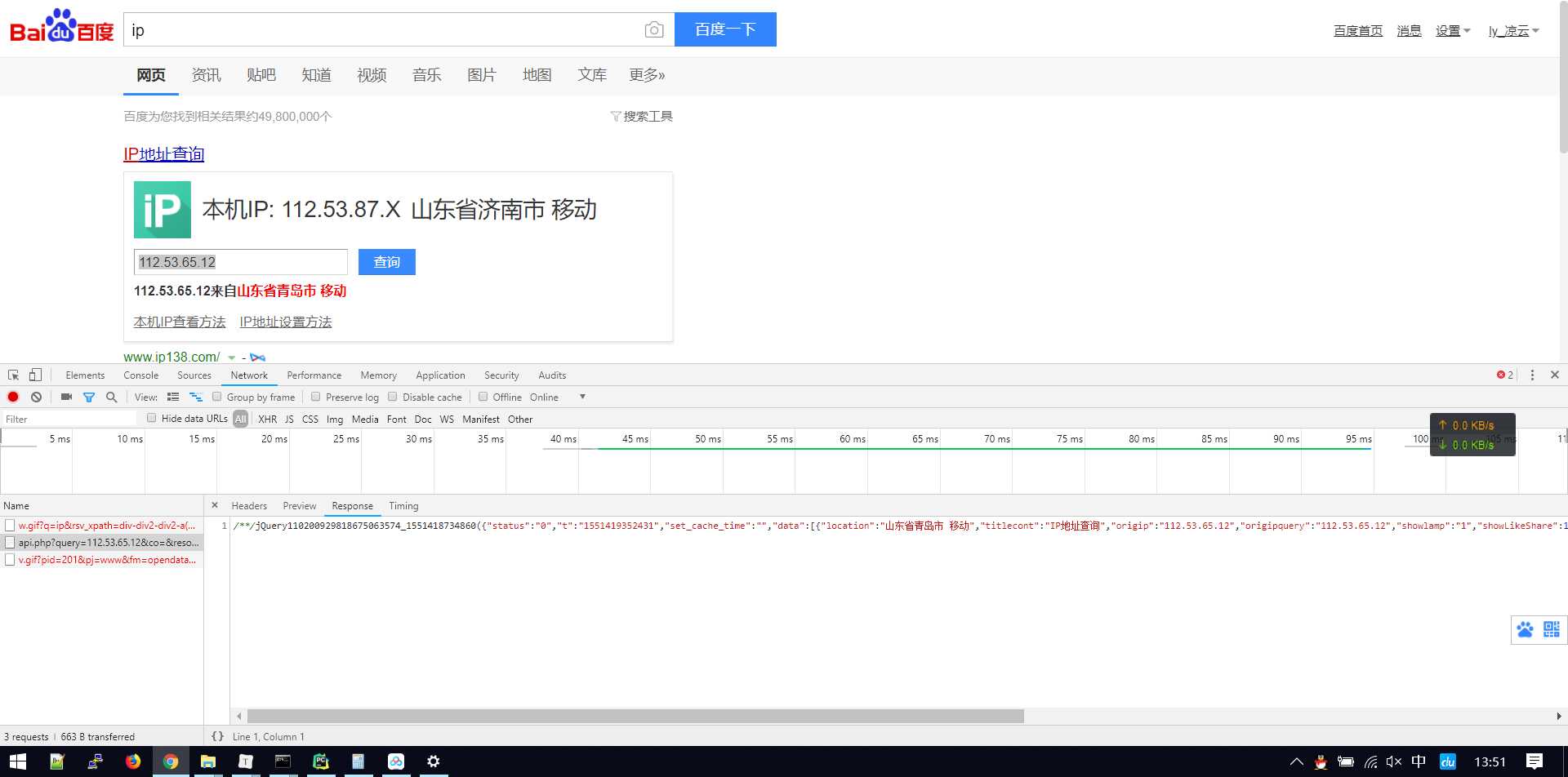Click the Baidu logo
1568x777 pixels.
62,27
